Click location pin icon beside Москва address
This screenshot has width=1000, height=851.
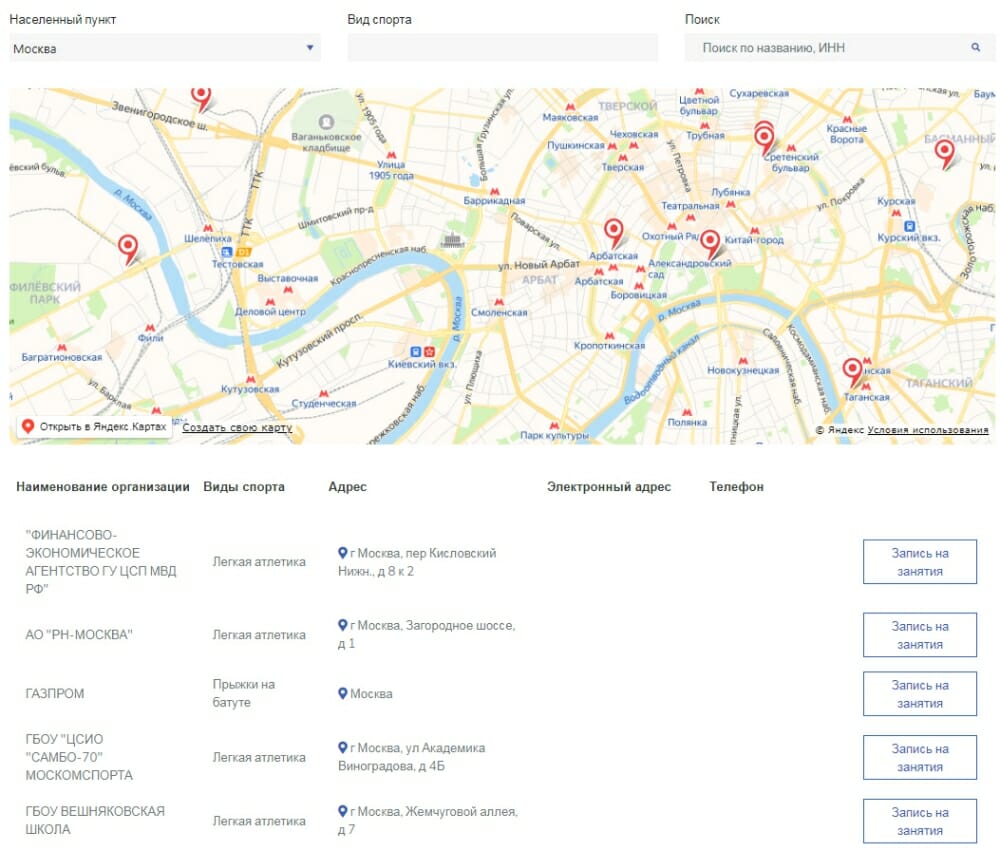(342, 693)
